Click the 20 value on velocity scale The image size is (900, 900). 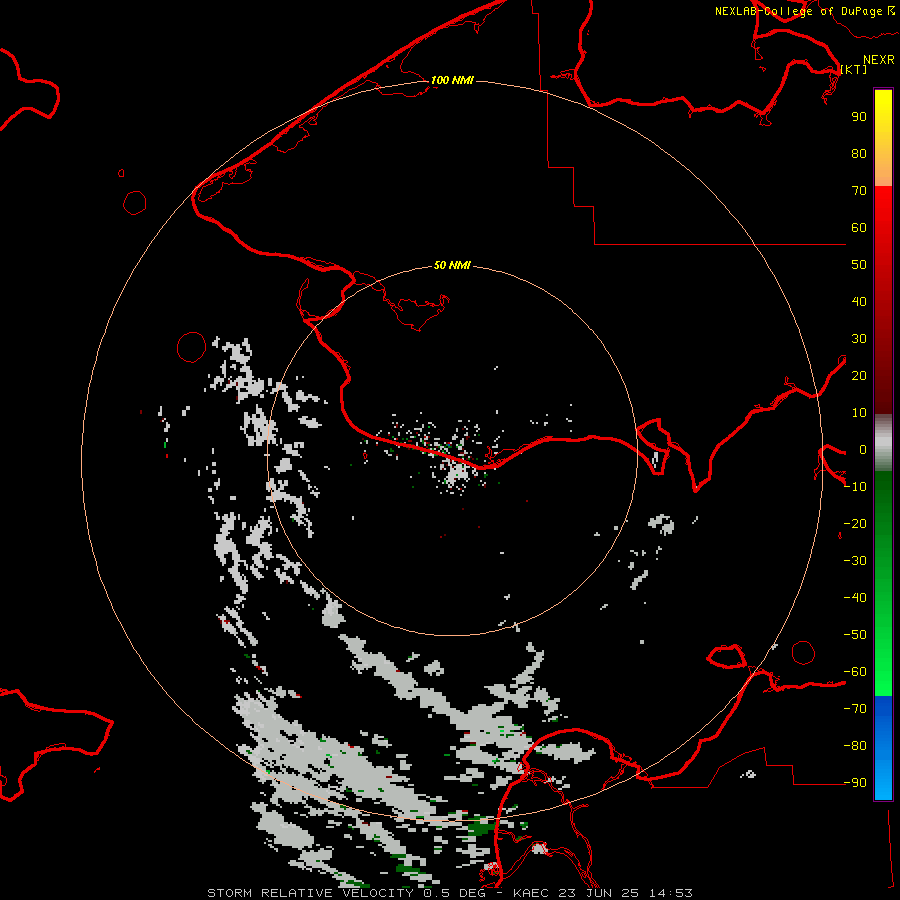[859, 375]
